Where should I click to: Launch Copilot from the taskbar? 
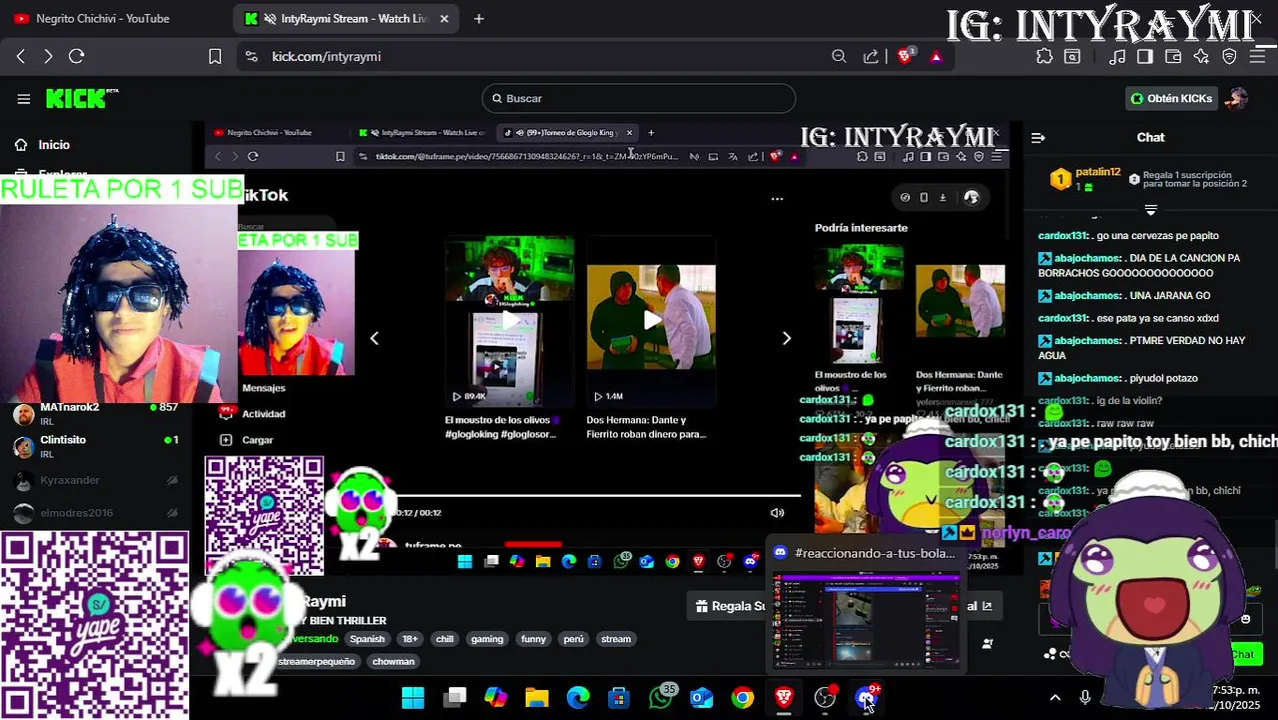(496, 698)
